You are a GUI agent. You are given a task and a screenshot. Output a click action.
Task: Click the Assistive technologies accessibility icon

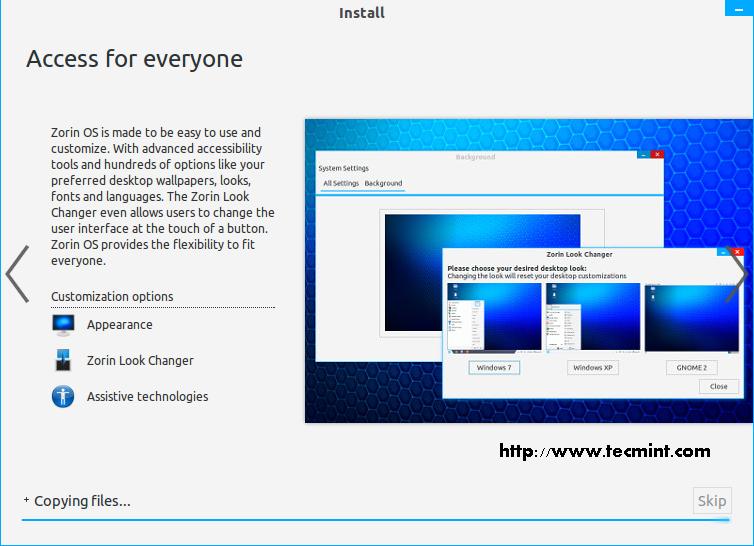coord(63,396)
